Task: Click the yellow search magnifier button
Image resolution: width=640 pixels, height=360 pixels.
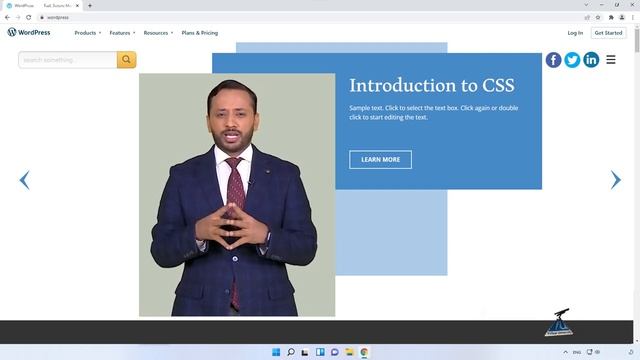Action: click(x=127, y=60)
